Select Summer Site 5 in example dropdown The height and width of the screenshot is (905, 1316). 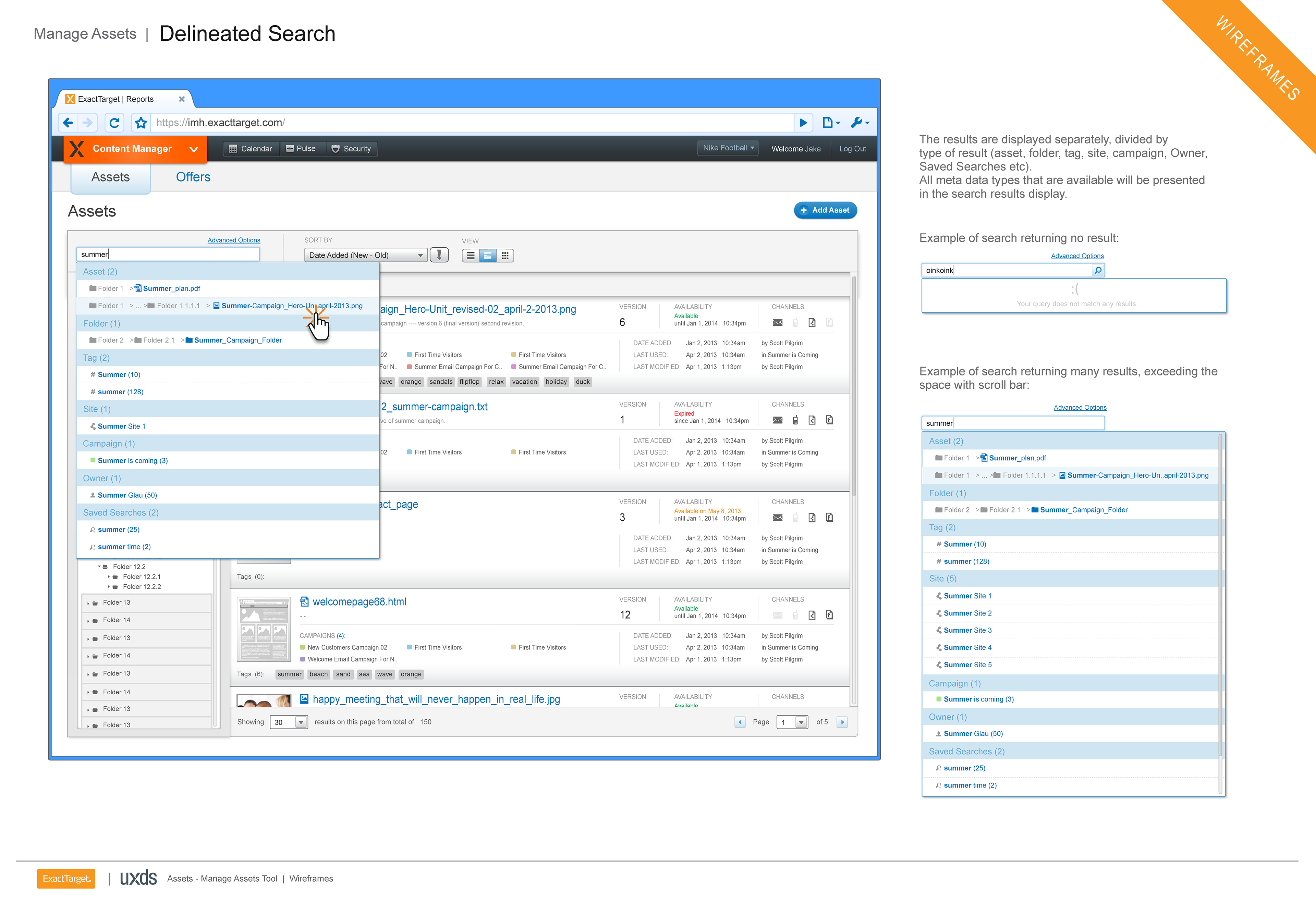coord(968,665)
